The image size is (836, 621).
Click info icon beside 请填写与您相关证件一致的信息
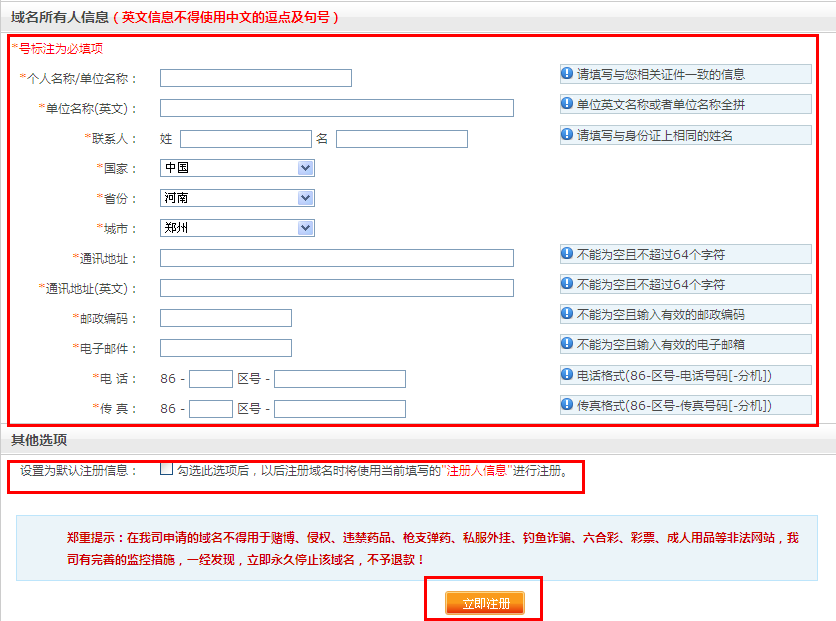(x=568, y=74)
